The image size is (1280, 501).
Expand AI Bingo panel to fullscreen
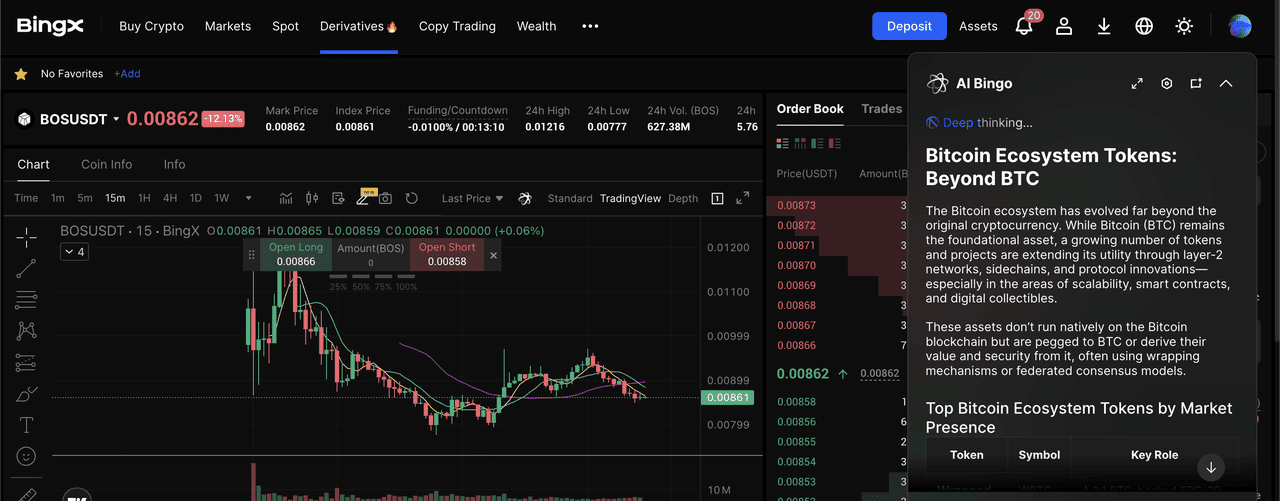tap(1137, 84)
